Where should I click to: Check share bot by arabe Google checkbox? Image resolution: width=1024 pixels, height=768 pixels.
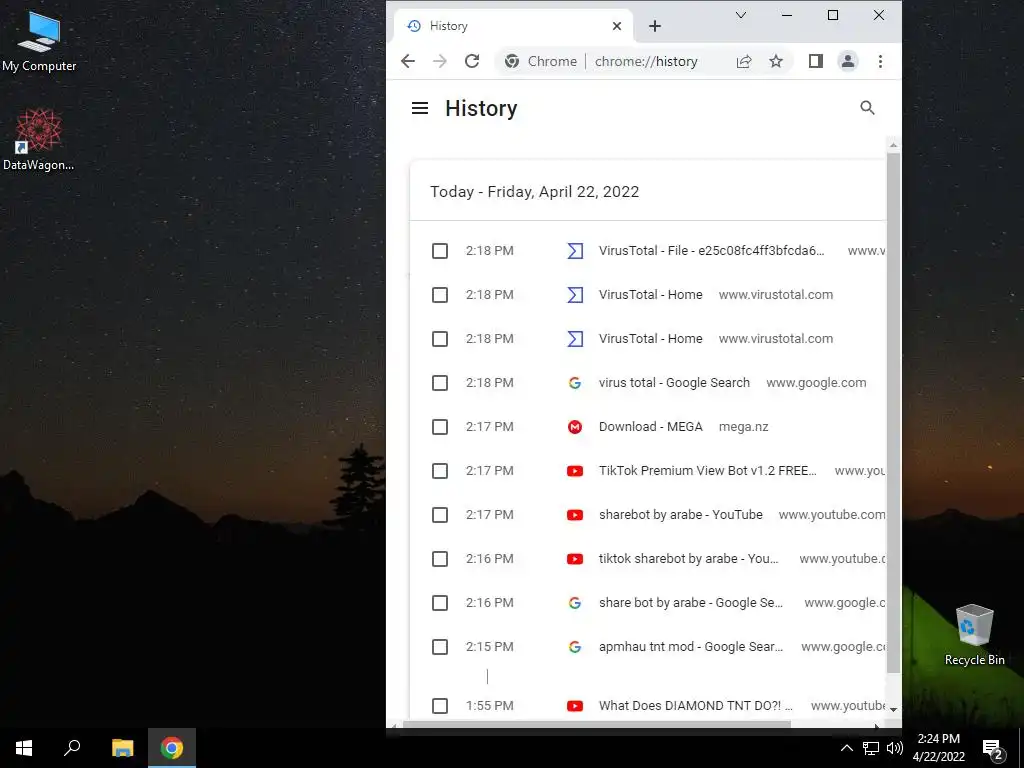pos(440,603)
